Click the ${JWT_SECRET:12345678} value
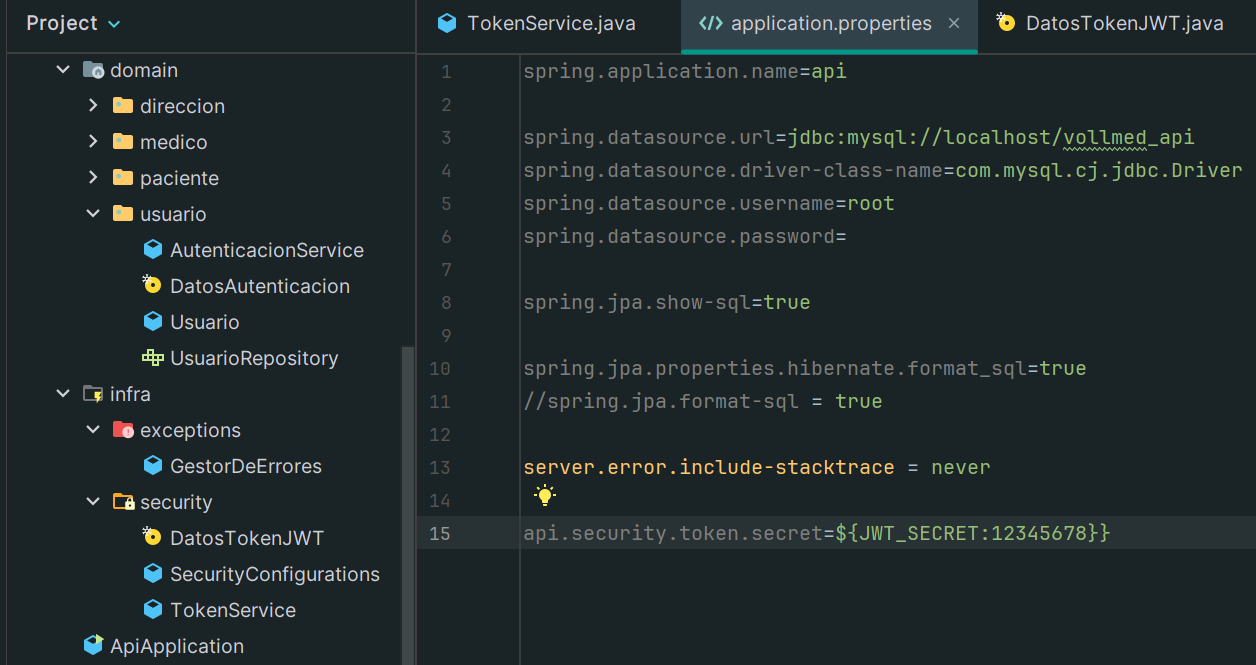Screen dimensions: 1256x665 [x=973, y=533]
